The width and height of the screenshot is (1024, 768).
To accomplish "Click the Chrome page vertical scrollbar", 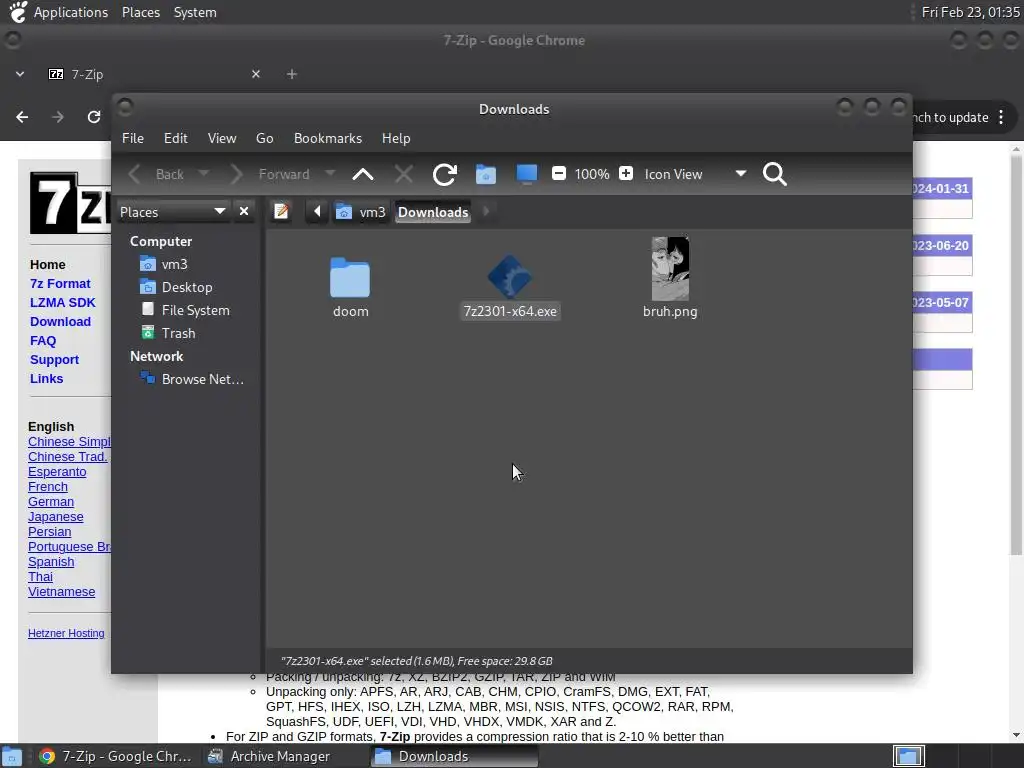I will pos(1016,356).
